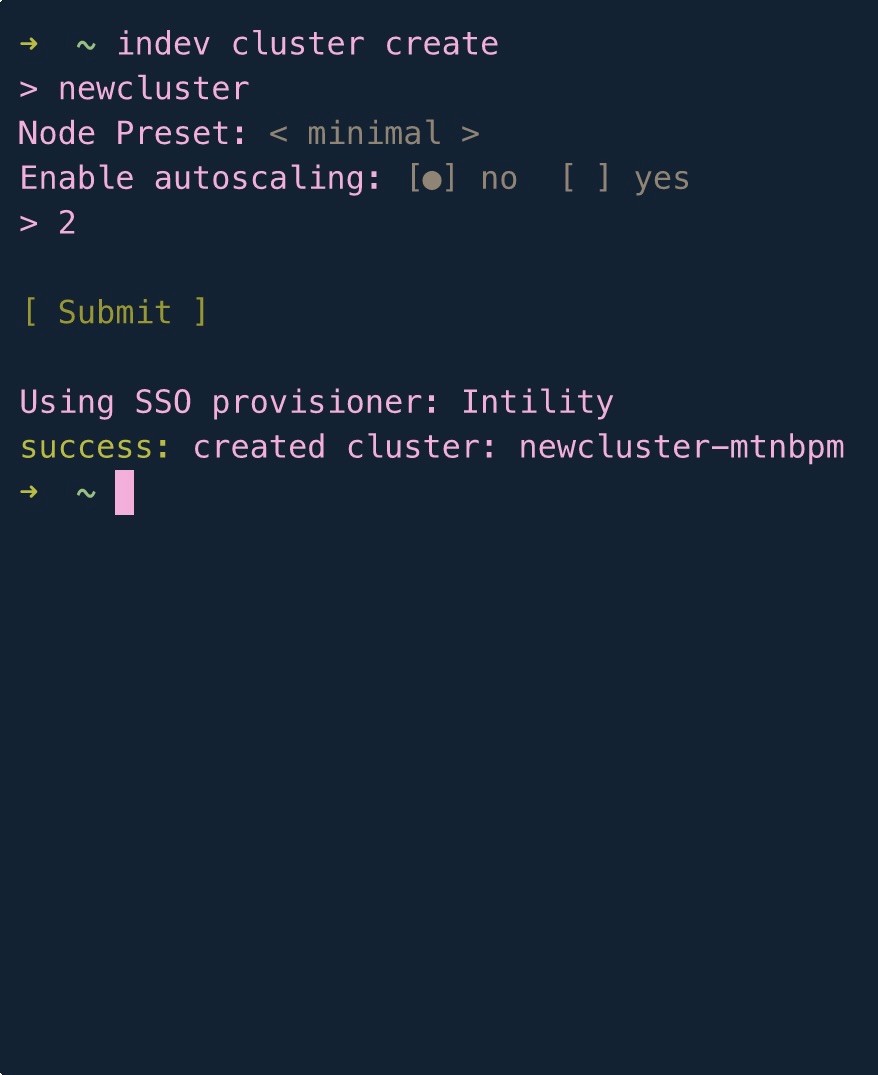
Task: Click the minimal preset value
Action: 375,132
